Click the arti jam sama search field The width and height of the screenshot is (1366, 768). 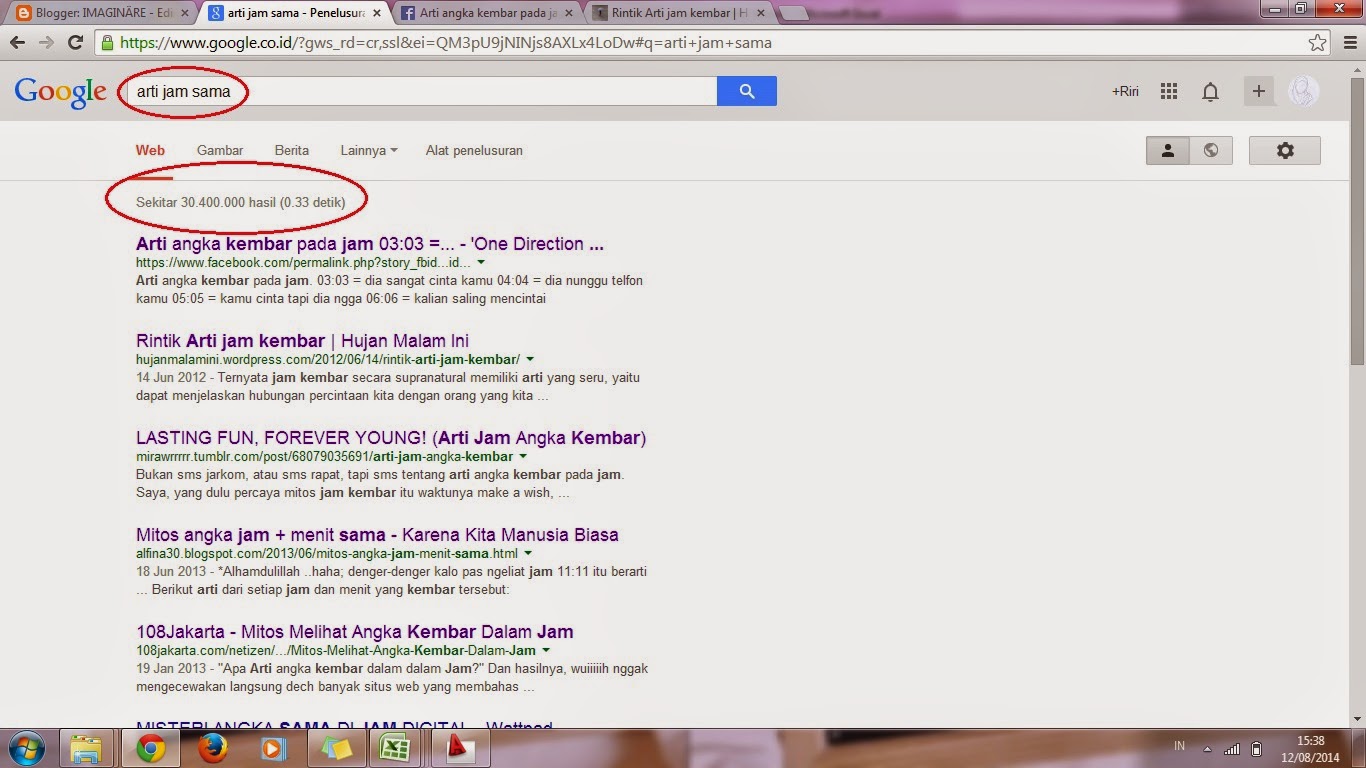tap(420, 91)
